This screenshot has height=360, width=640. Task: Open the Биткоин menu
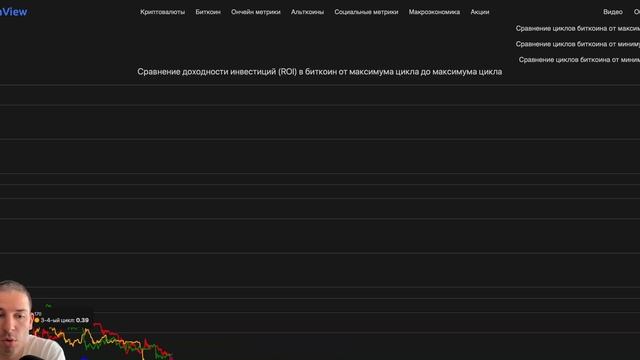point(208,12)
